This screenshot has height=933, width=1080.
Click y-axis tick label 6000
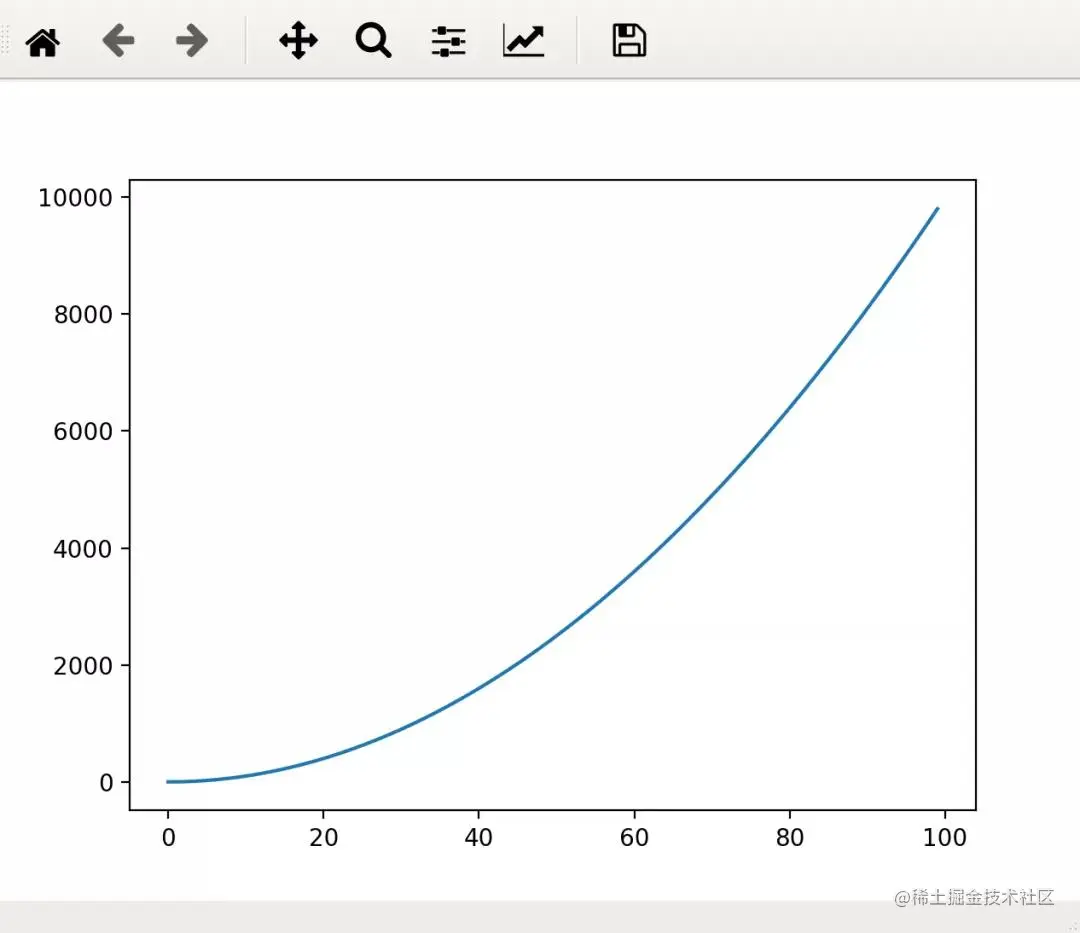pyautogui.click(x=83, y=432)
